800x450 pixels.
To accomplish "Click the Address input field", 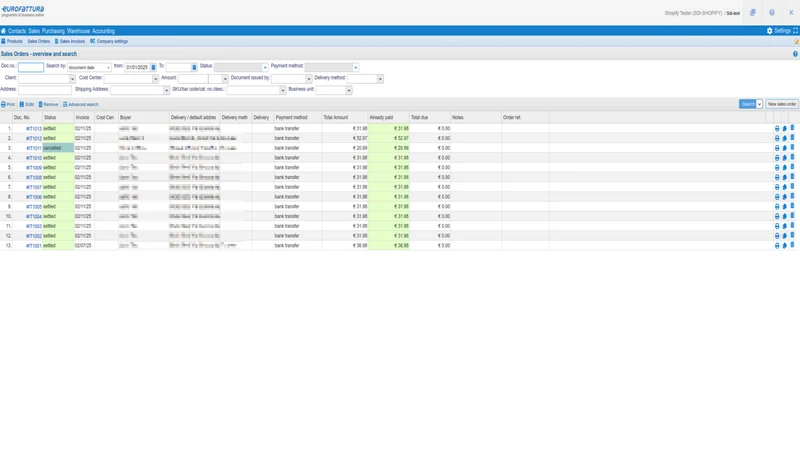I will [45, 90].
